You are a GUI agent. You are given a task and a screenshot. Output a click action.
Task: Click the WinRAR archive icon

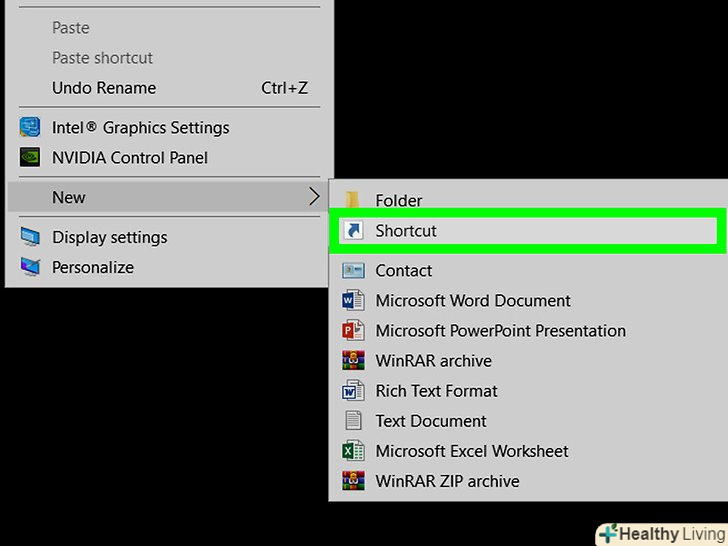[353, 361]
